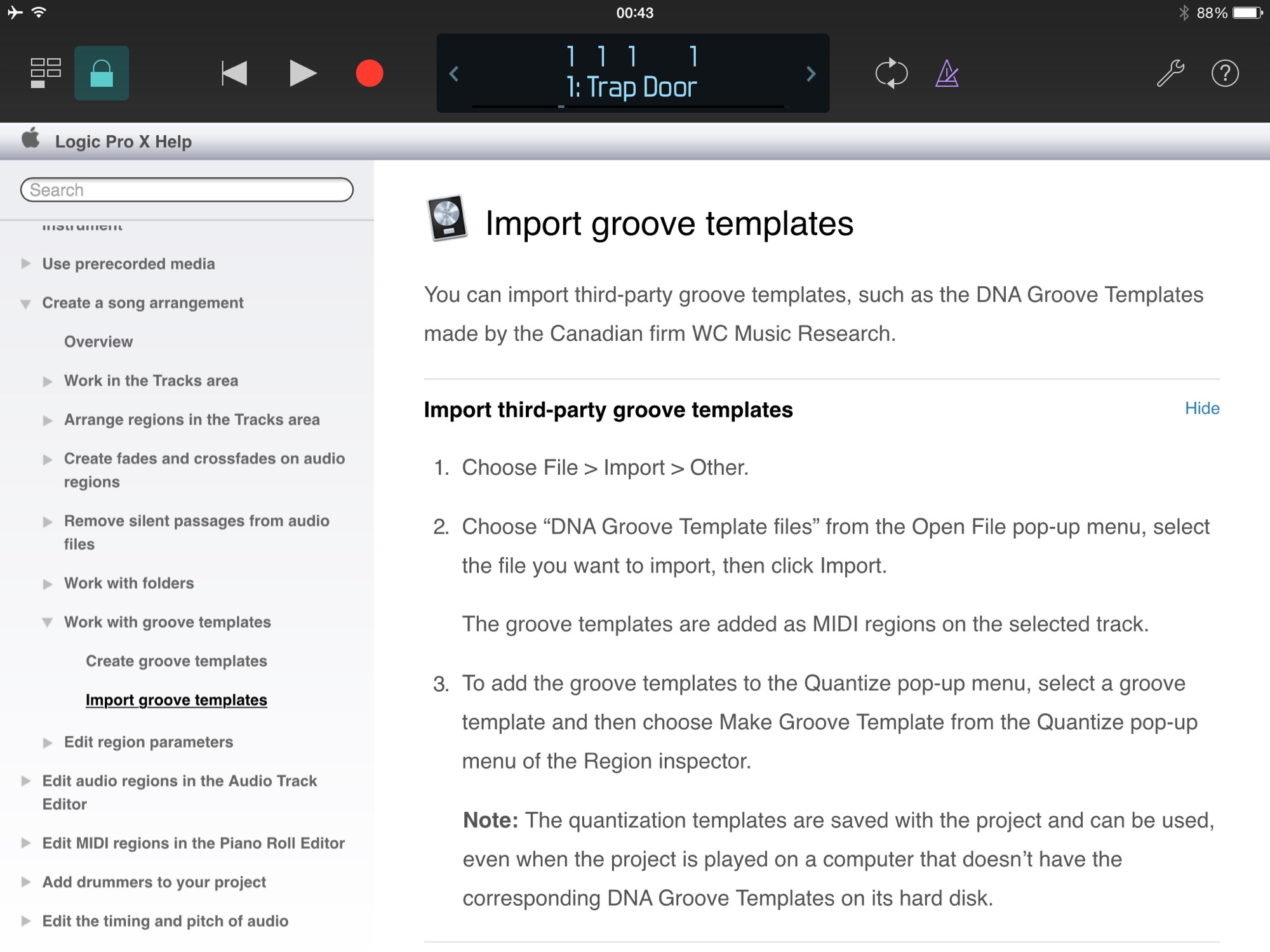1270x952 pixels.
Task: Click the Apple logo in help header
Action: point(30,138)
